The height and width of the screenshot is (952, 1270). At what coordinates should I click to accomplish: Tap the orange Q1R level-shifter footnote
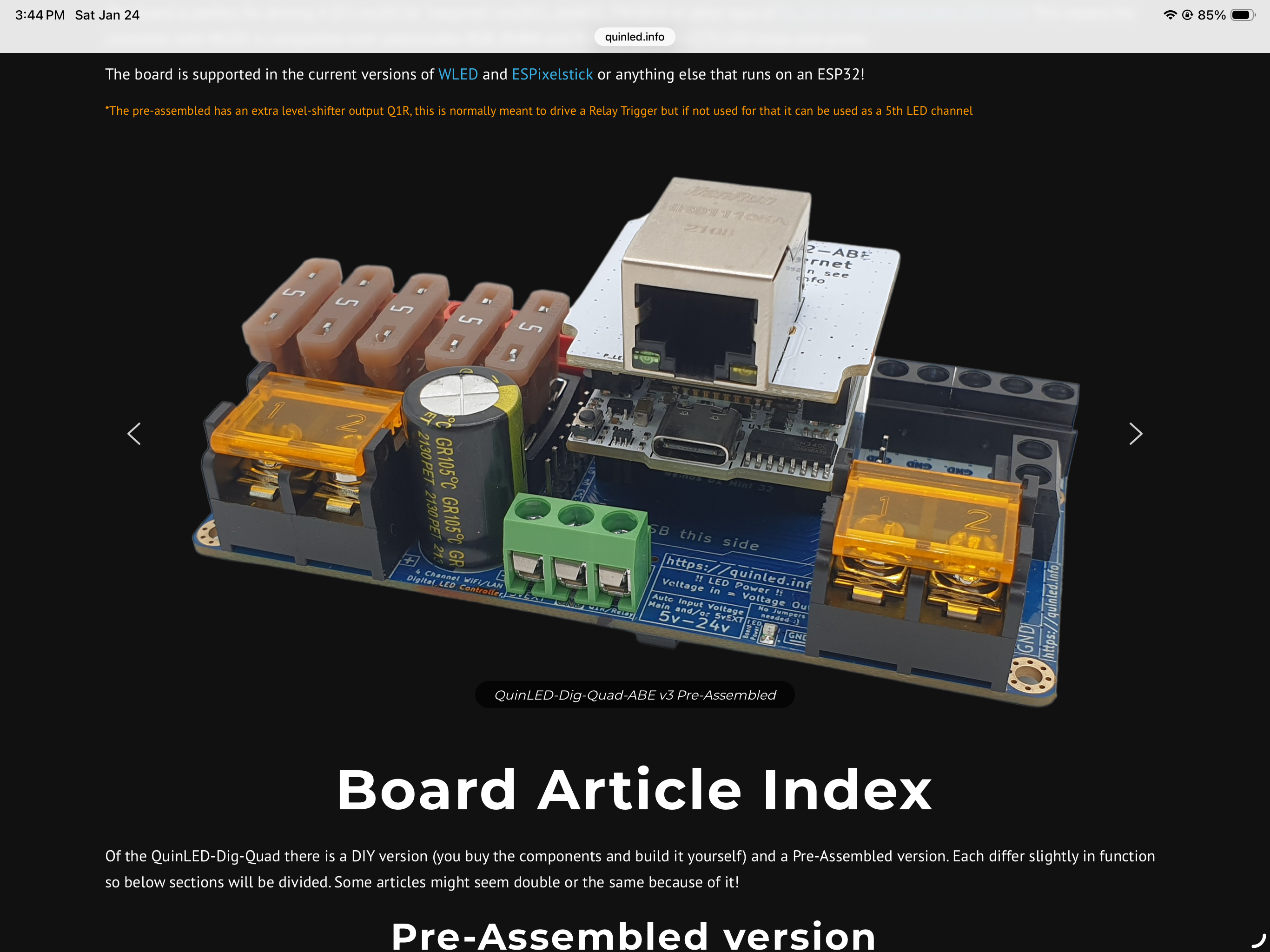(539, 111)
